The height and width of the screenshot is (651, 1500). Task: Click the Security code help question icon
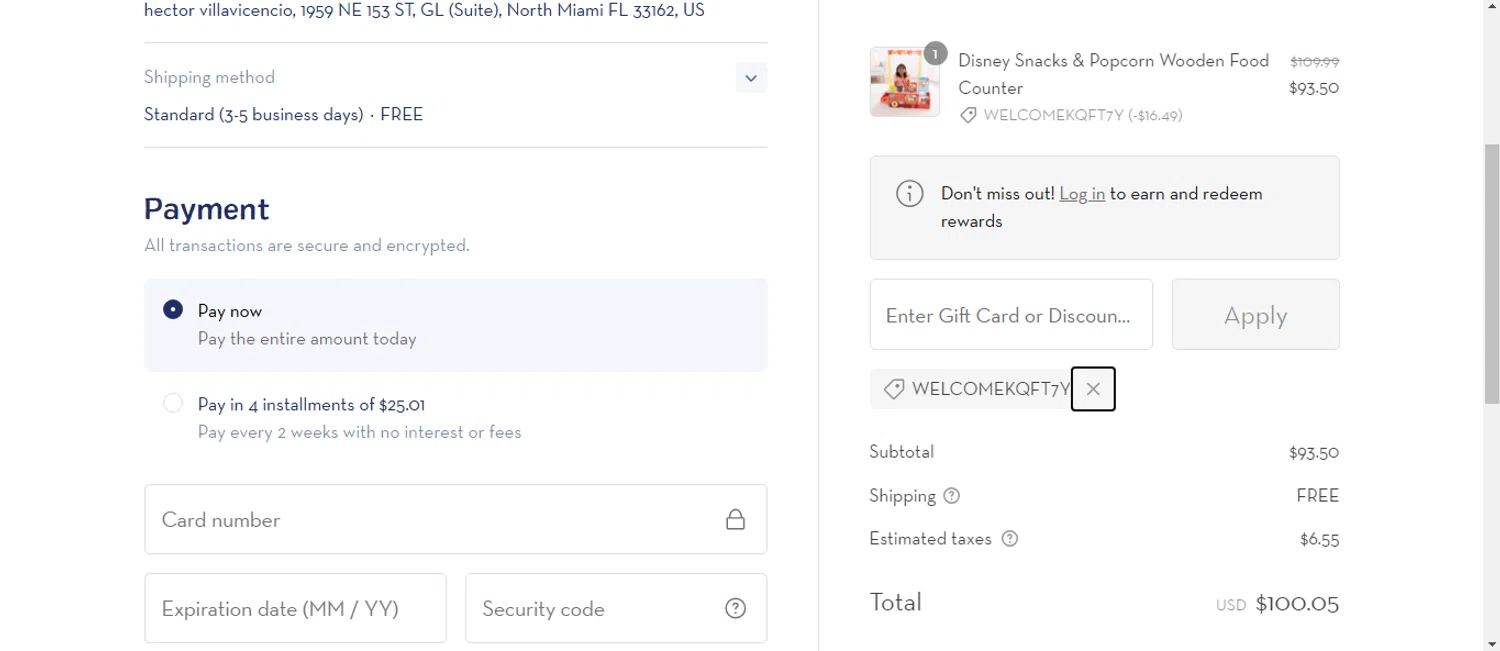[735, 608]
